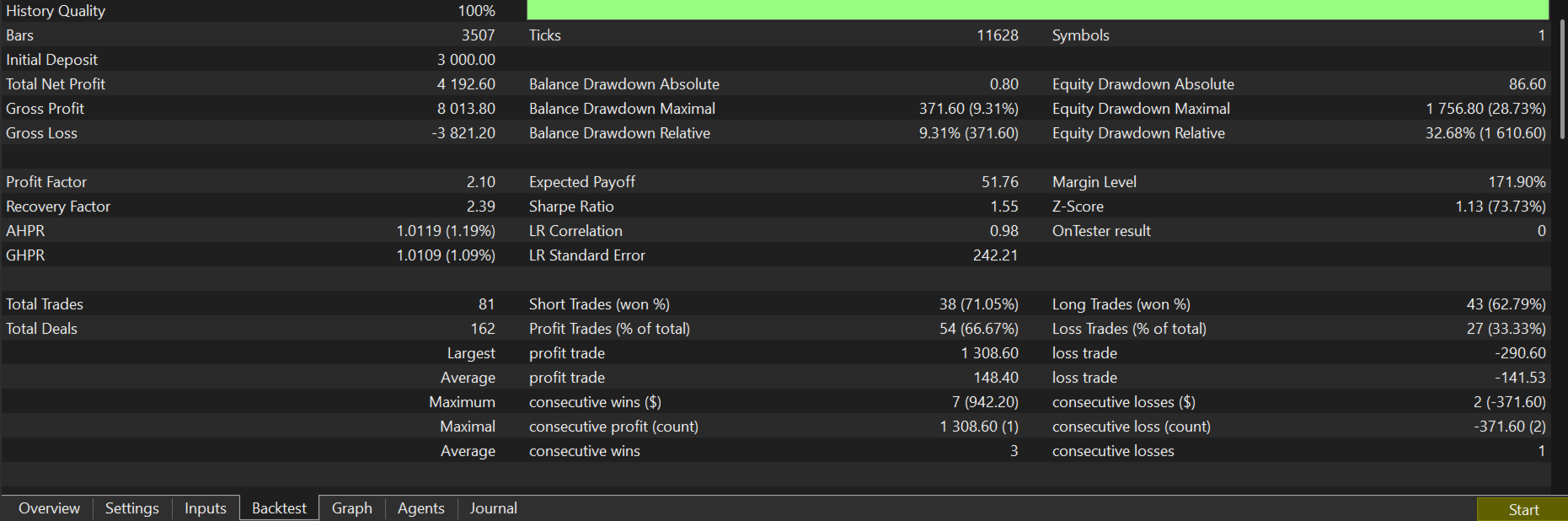Viewport: 1568px width, 521px height.
Task: Click the Start button
Action: coord(1523,509)
